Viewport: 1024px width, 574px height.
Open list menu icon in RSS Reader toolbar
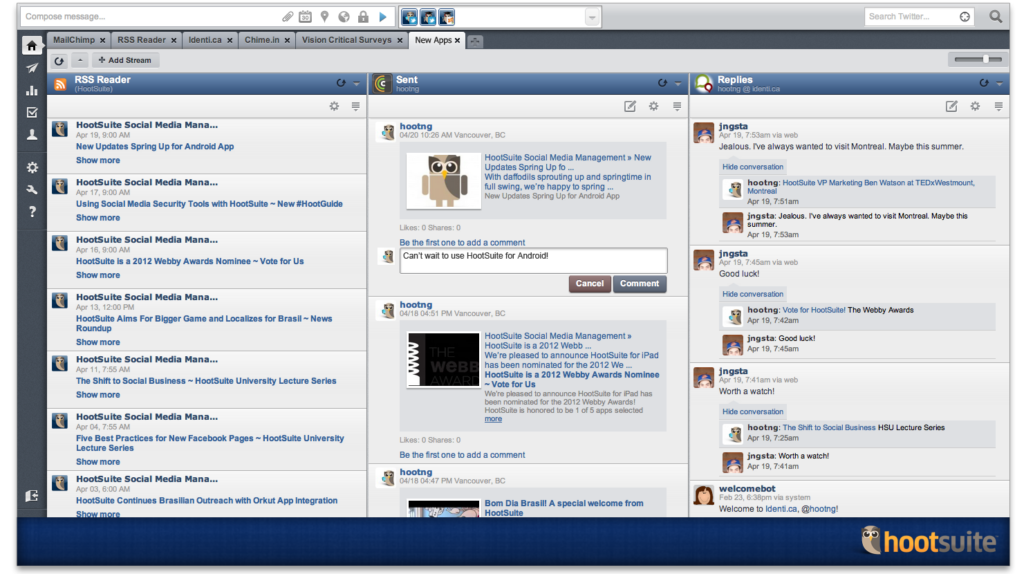click(356, 106)
